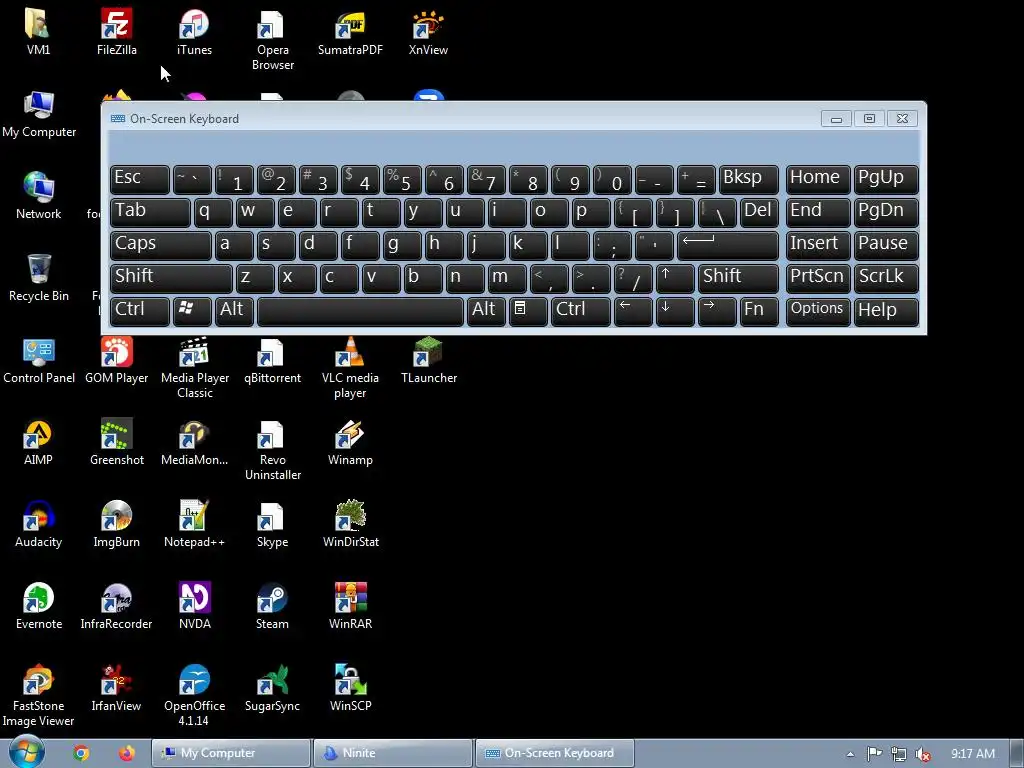Image resolution: width=1024 pixels, height=768 pixels.
Task: Select the Recycle Bin icon
Action: [39, 278]
